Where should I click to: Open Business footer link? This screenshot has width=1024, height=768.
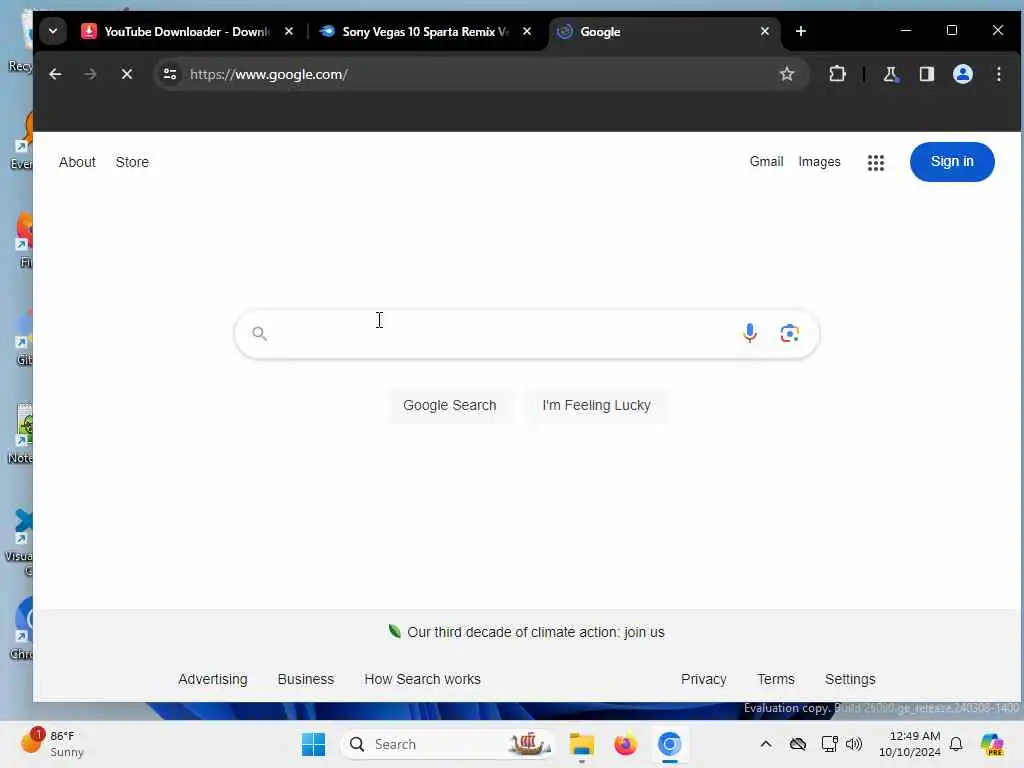pyautogui.click(x=306, y=679)
